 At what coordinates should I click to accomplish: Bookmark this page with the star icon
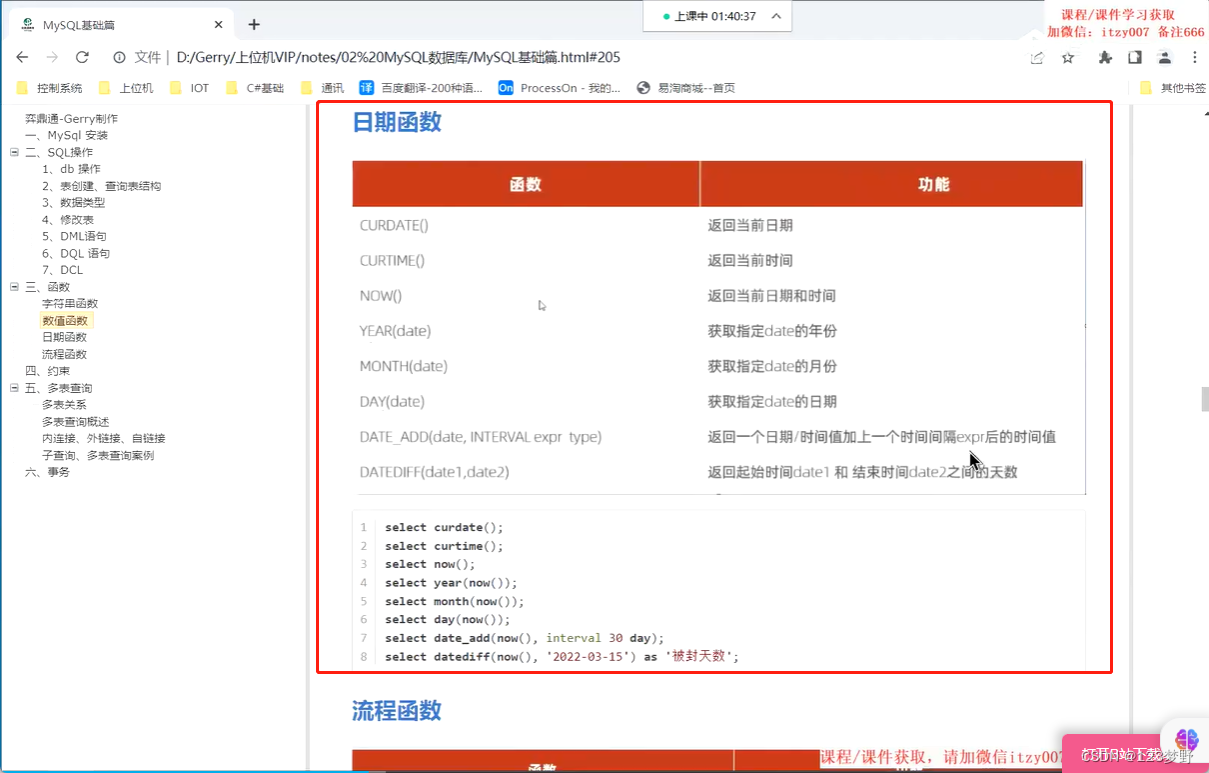click(x=1068, y=58)
